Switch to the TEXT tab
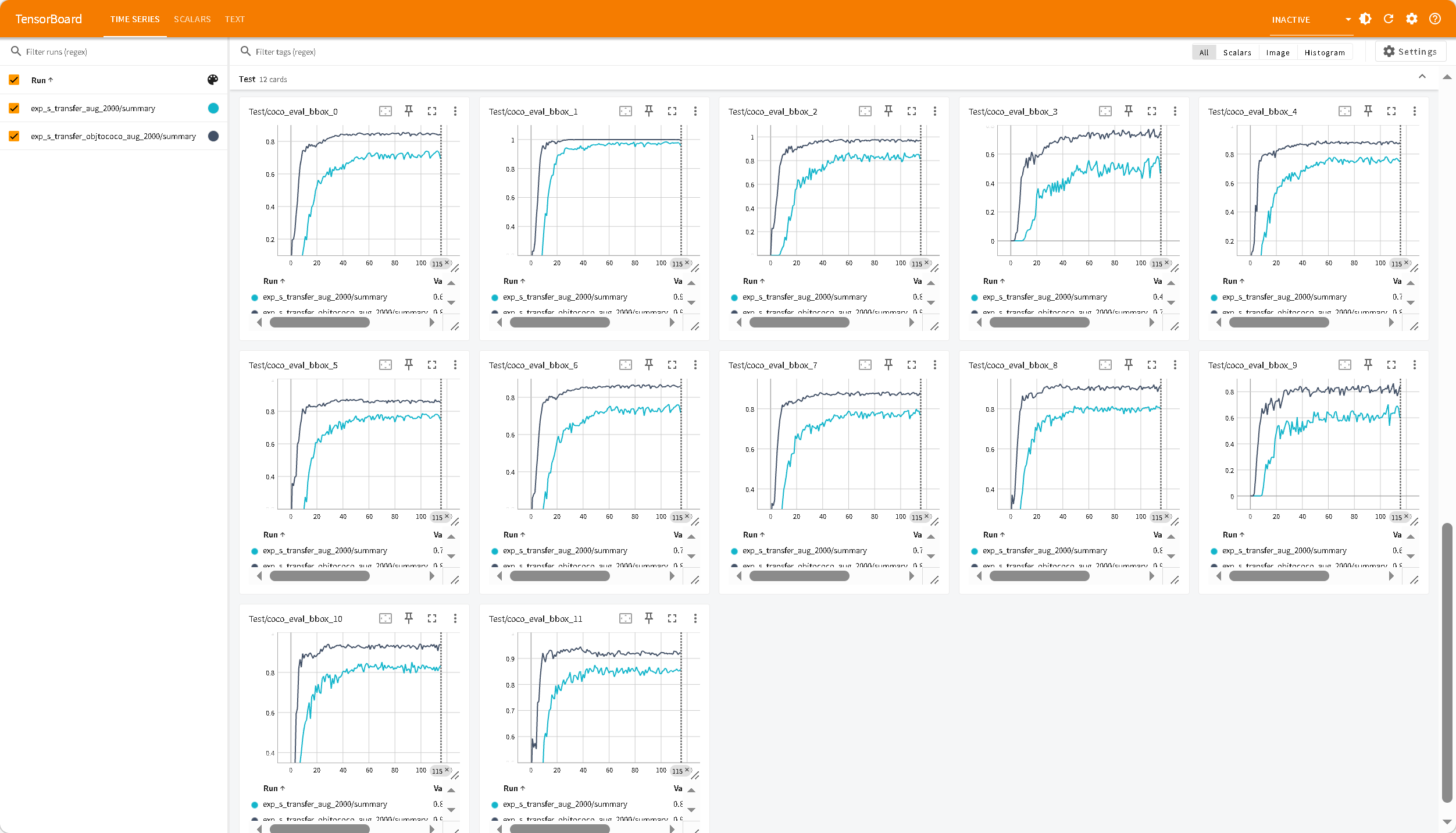 (234, 19)
